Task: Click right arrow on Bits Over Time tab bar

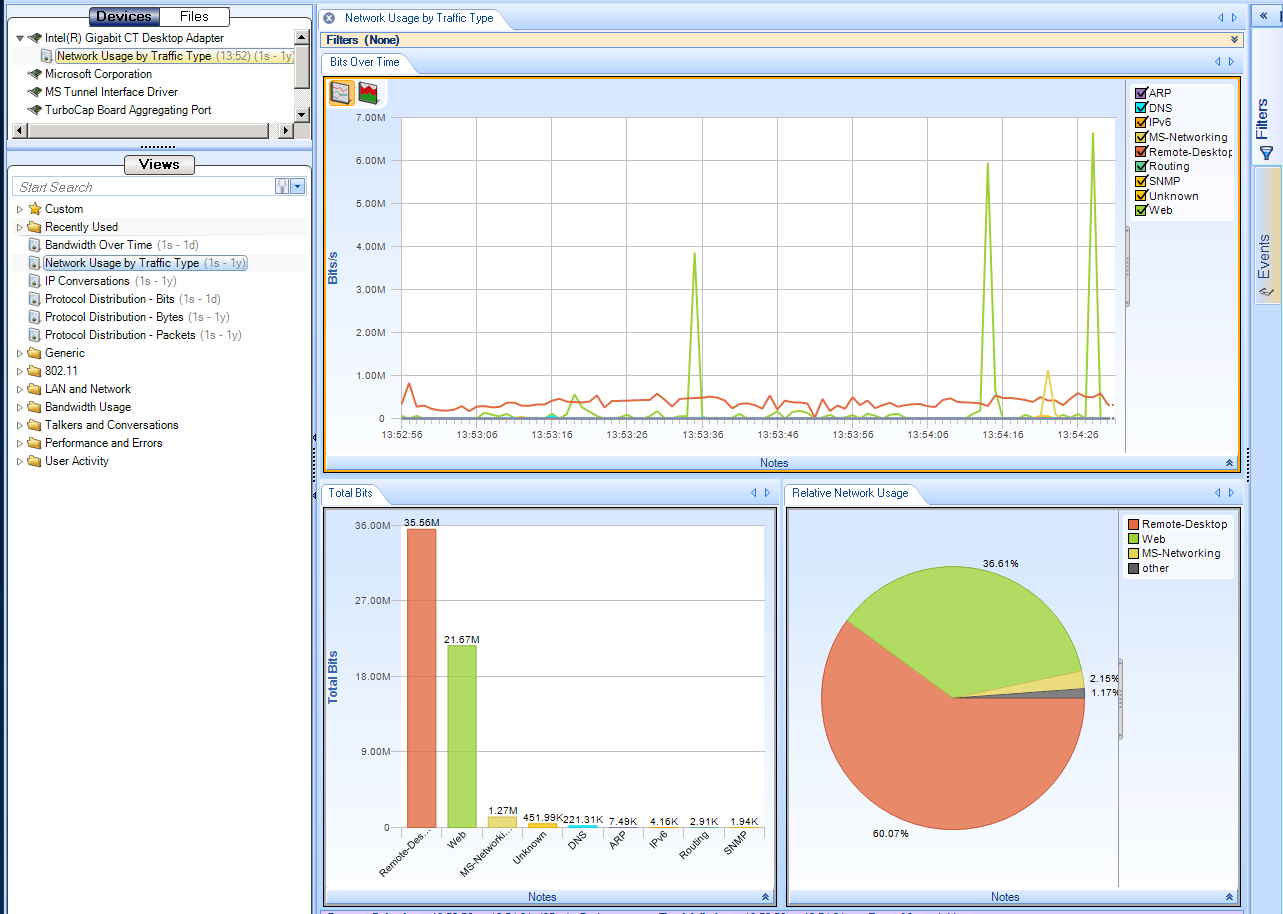Action: tap(1231, 62)
